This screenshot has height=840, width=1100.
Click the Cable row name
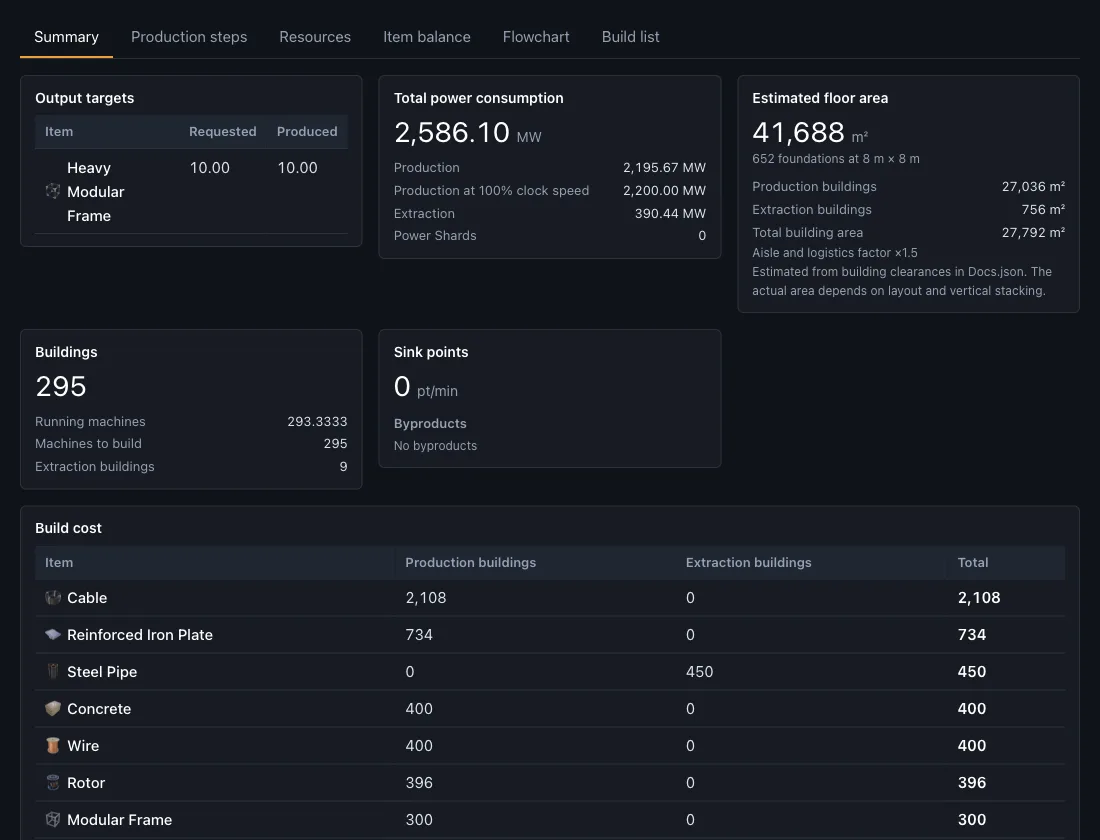(87, 598)
